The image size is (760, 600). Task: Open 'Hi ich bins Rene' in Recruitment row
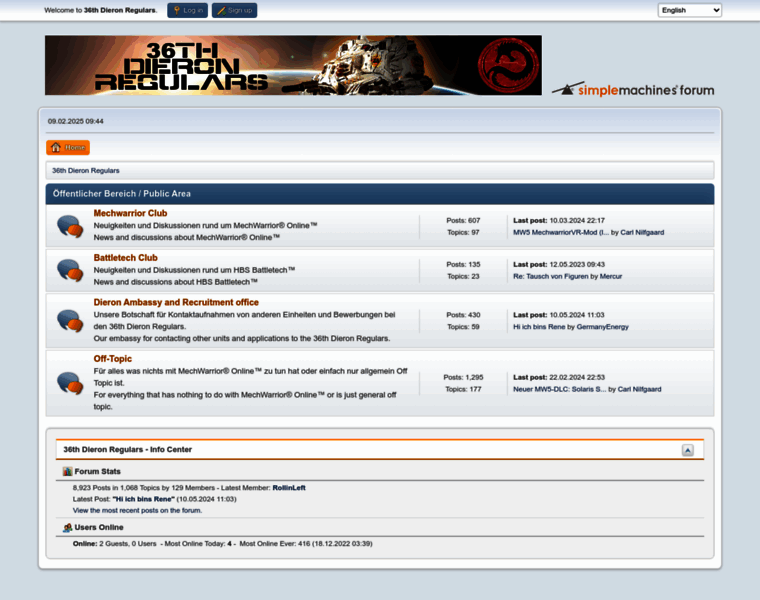(539, 327)
